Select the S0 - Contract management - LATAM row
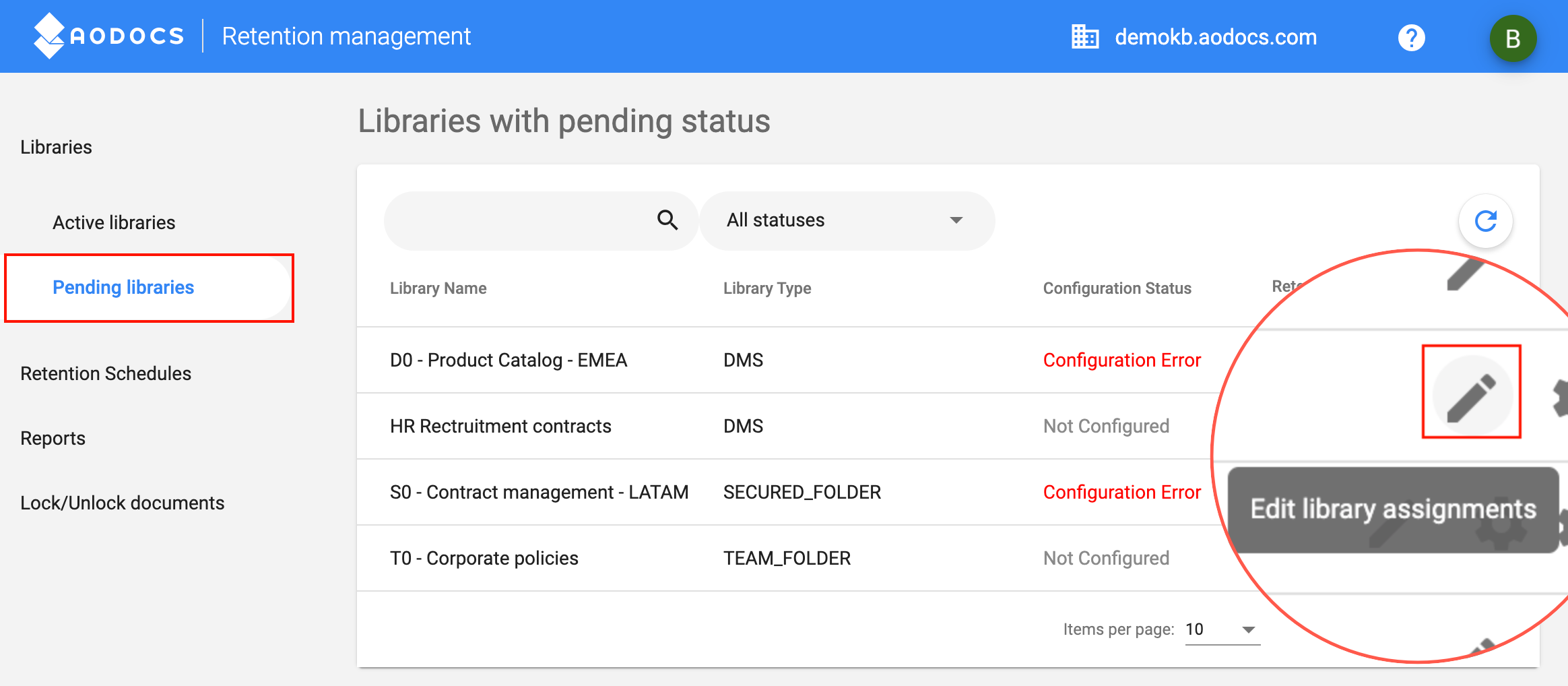The height and width of the screenshot is (686, 1568). point(539,492)
